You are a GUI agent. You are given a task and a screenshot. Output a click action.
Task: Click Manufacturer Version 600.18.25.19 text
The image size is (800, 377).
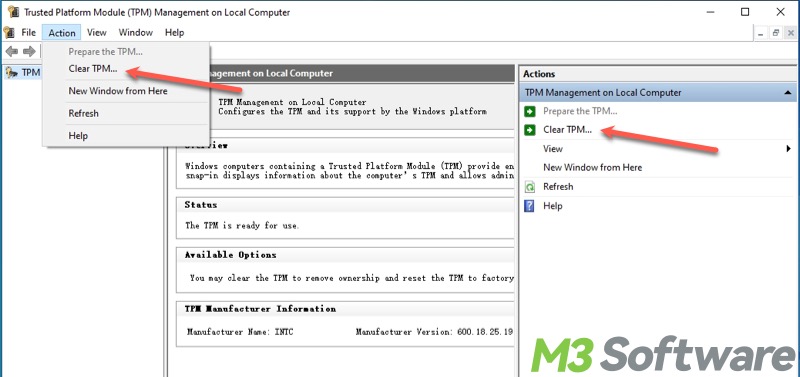tap(434, 332)
